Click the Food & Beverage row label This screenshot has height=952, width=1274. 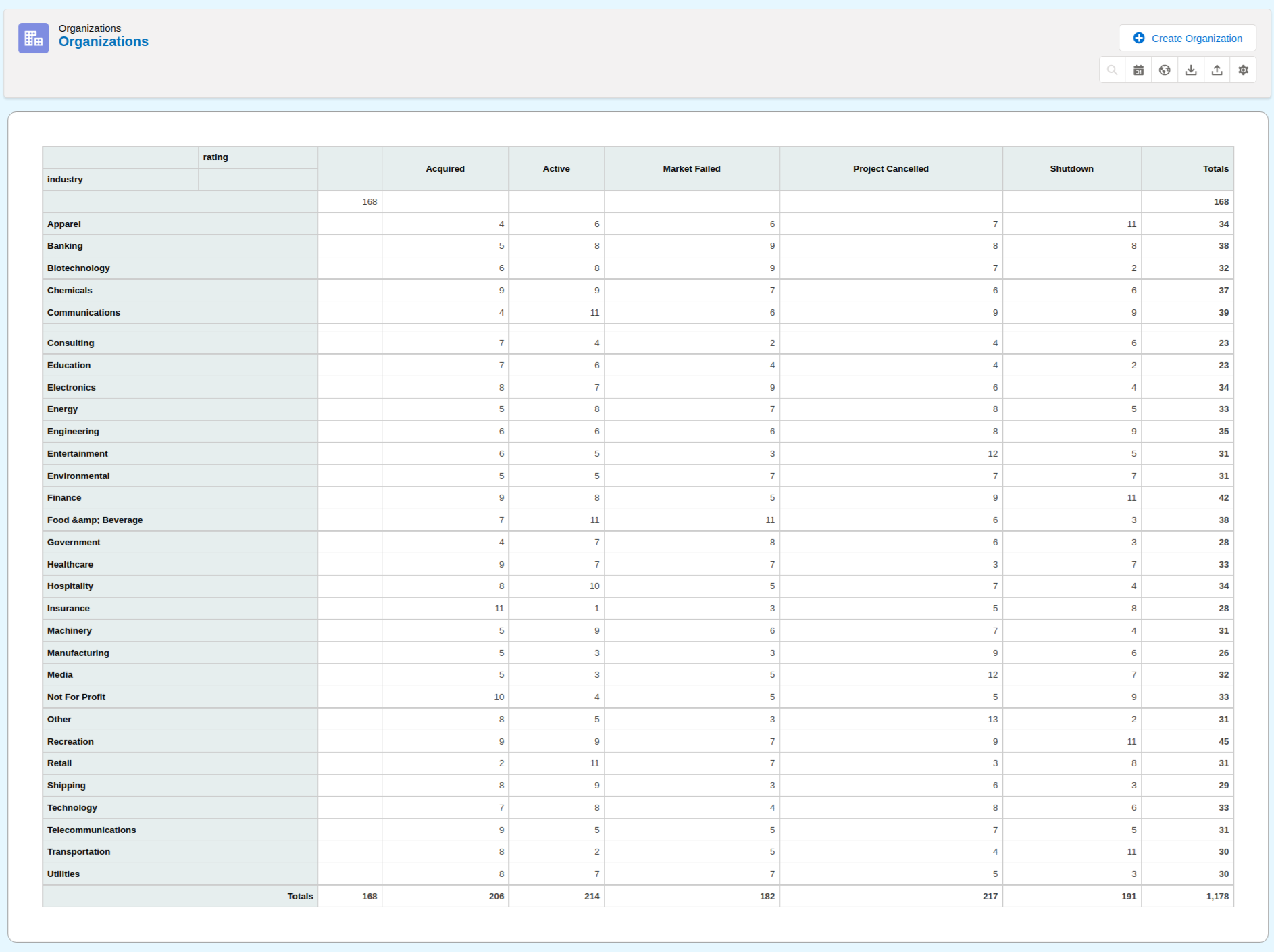point(95,520)
